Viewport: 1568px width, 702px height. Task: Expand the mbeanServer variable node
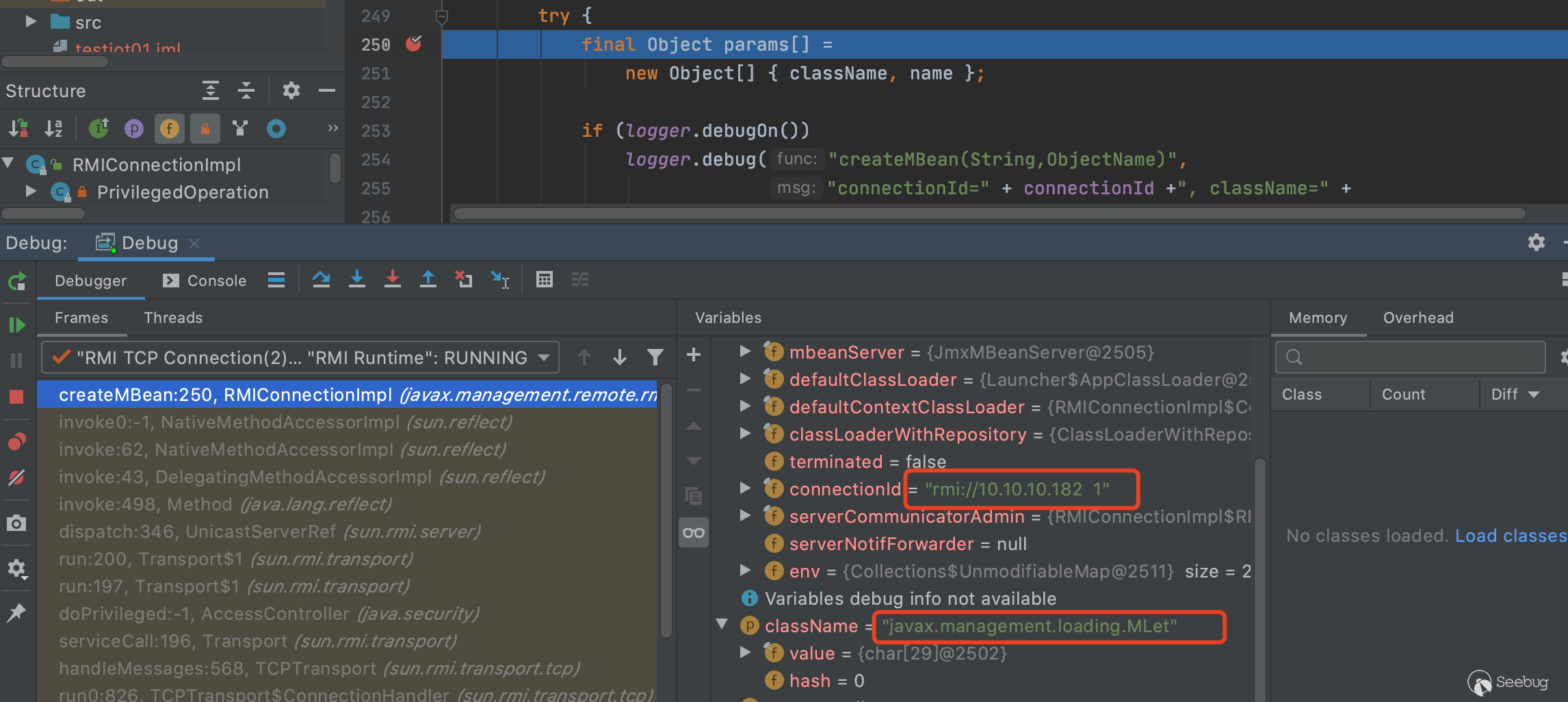pyautogui.click(x=745, y=352)
